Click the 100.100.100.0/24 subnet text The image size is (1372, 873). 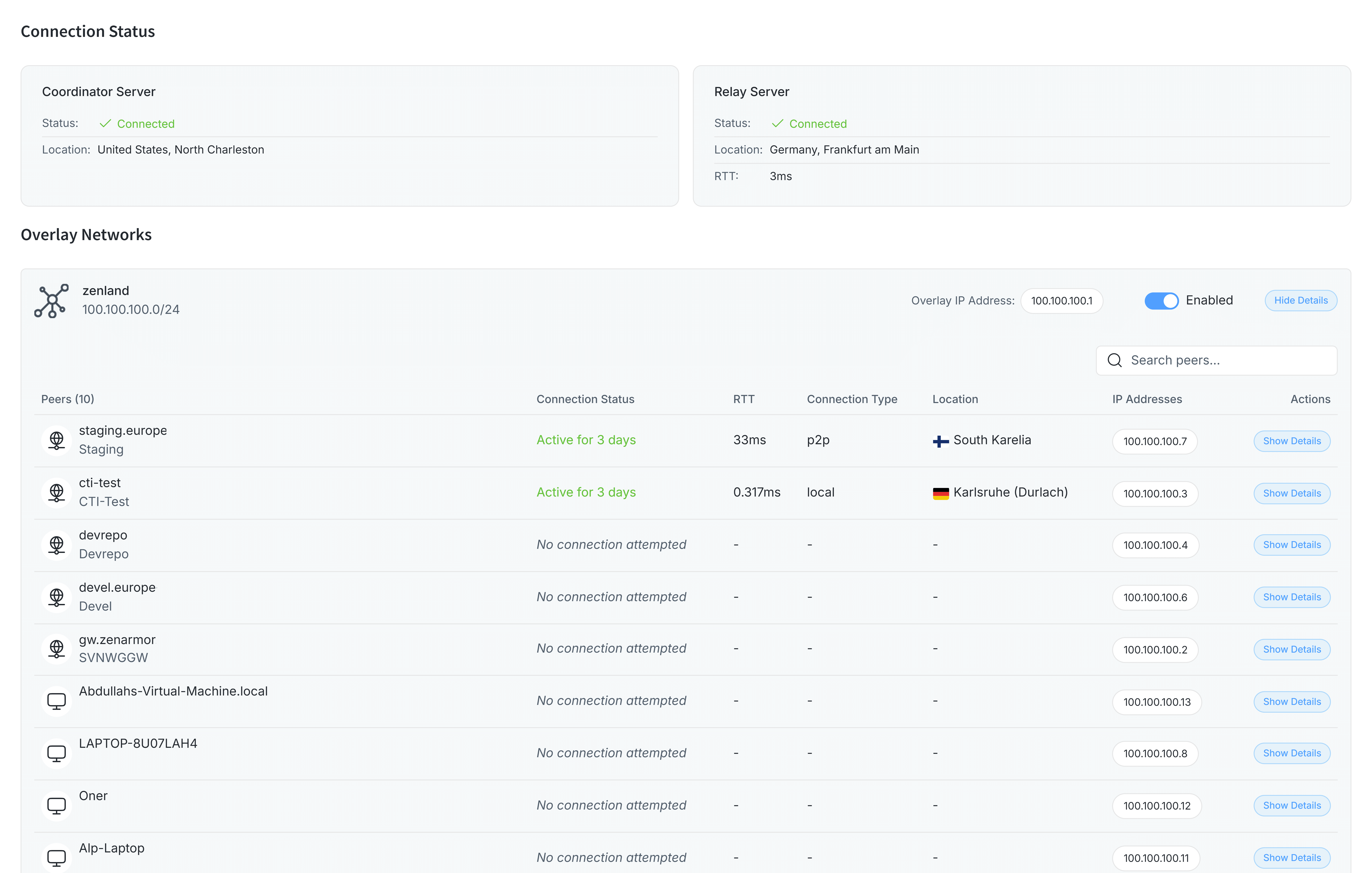(x=131, y=309)
